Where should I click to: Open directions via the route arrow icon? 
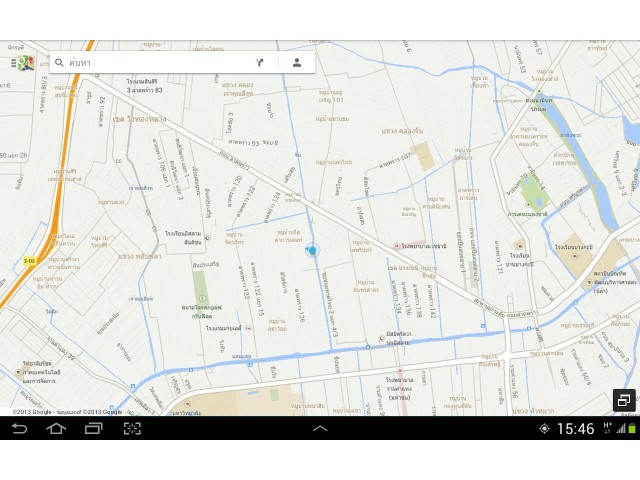pos(259,62)
